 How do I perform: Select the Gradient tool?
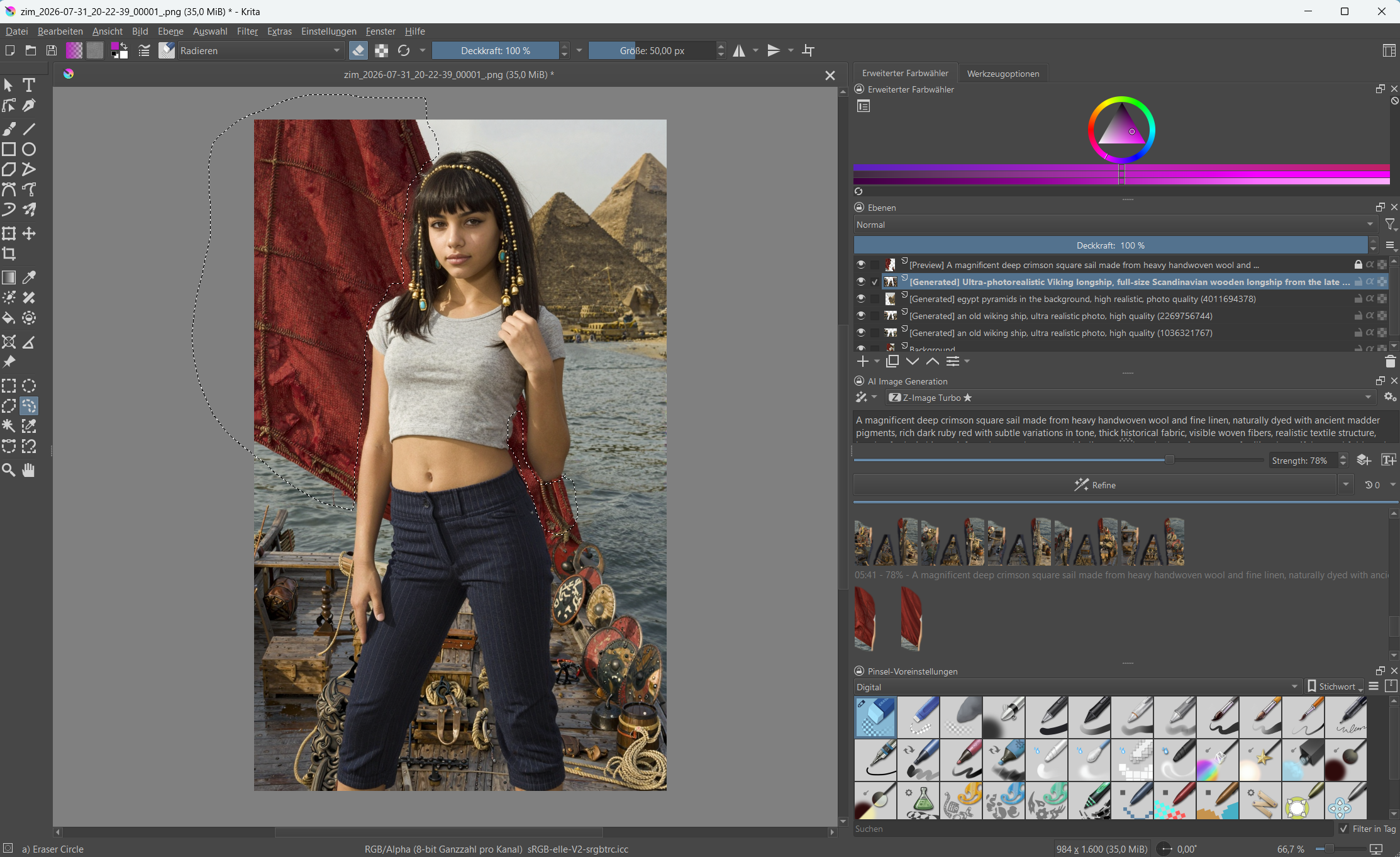[9, 277]
